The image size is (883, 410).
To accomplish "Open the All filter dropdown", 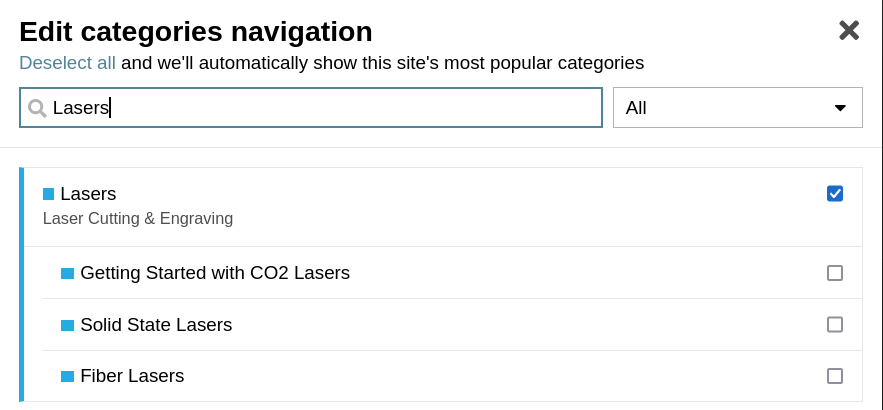I will pos(737,108).
